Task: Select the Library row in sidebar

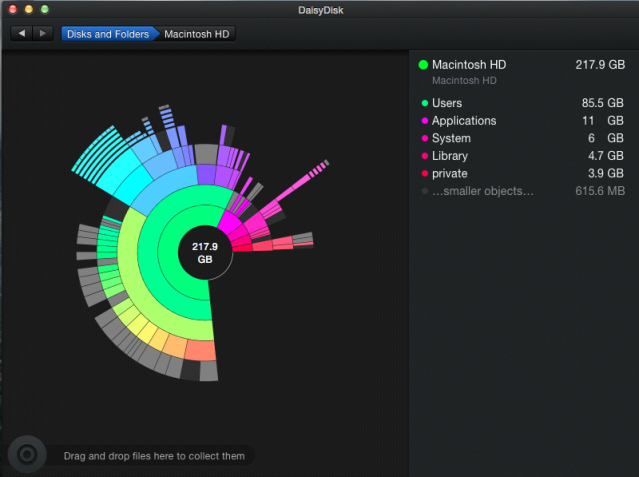Action: click(x=522, y=156)
